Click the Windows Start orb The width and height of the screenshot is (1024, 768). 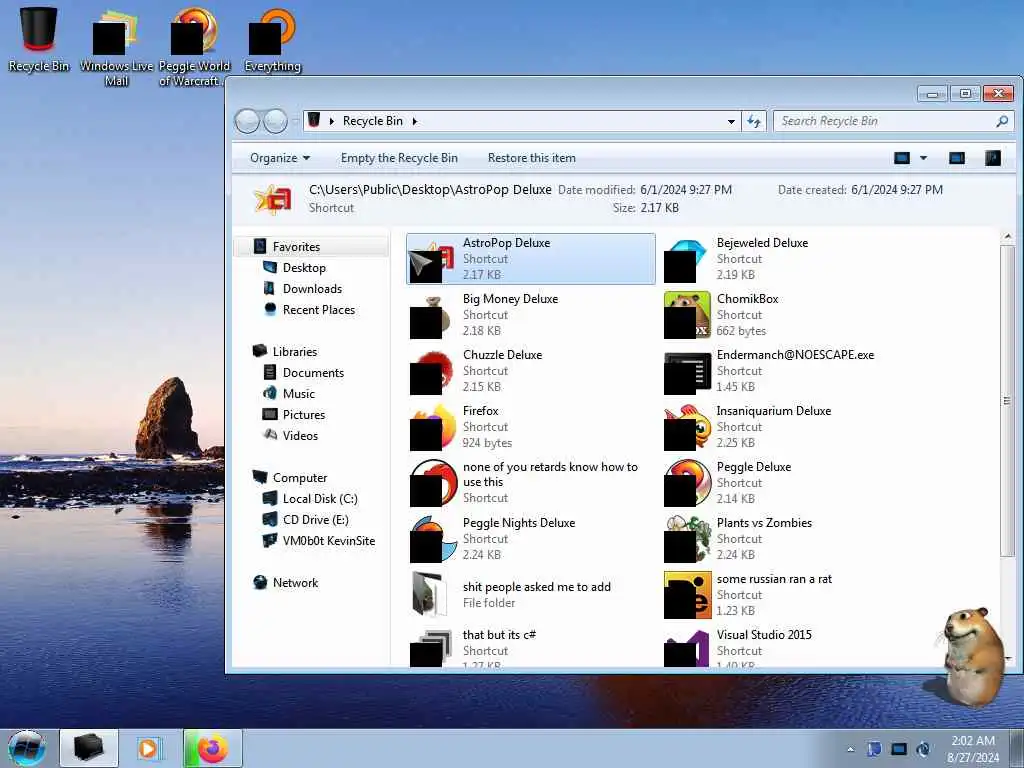27,748
